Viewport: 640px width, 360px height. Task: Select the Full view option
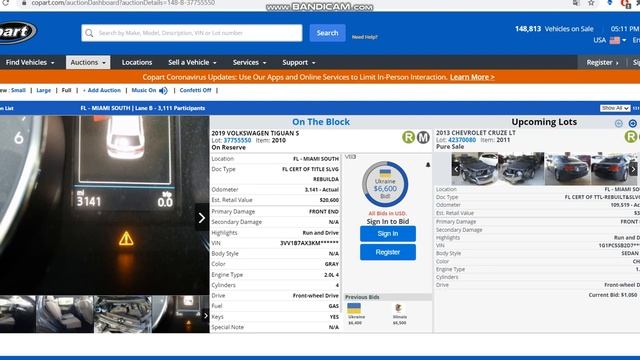click(x=66, y=90)
